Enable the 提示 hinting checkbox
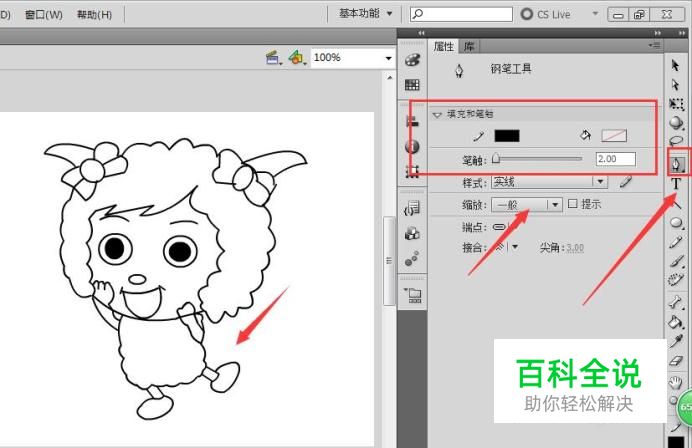This screenshot has height=448, width=692. pyautogui.click(x=572, y=203)
